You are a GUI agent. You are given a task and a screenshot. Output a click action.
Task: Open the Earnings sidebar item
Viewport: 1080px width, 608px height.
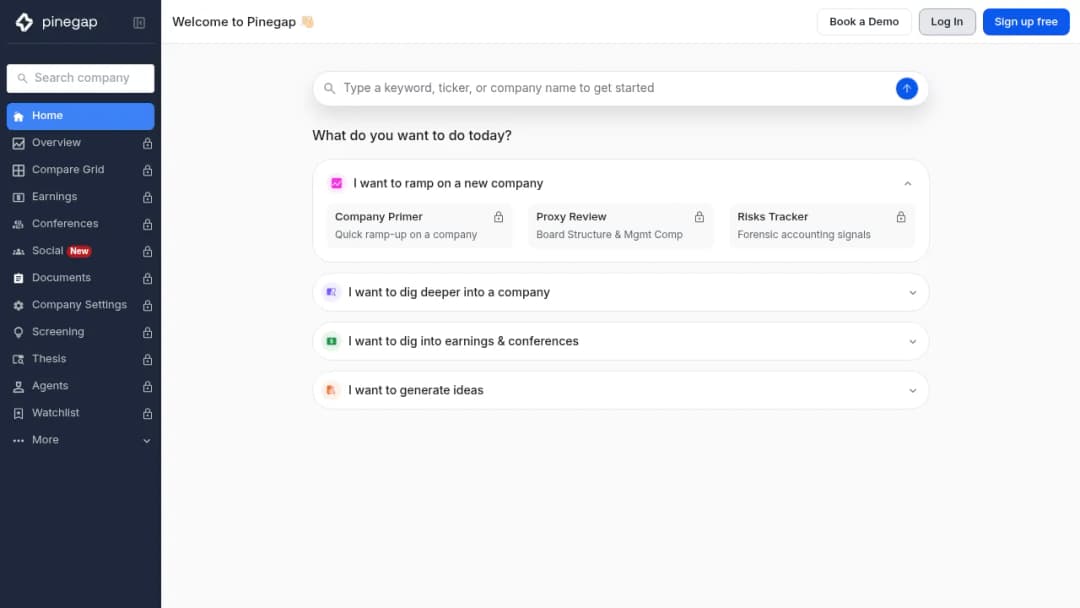[81, 197]
